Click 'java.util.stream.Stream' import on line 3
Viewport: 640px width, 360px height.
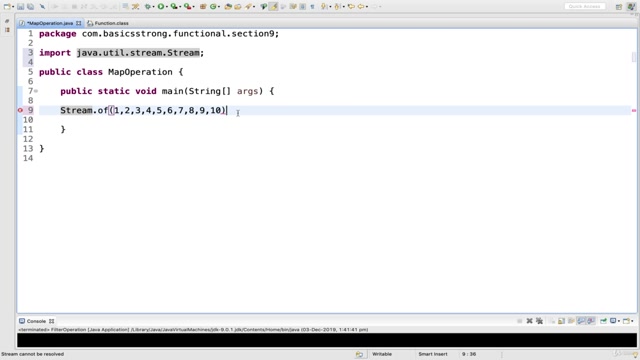click(138, 53)
